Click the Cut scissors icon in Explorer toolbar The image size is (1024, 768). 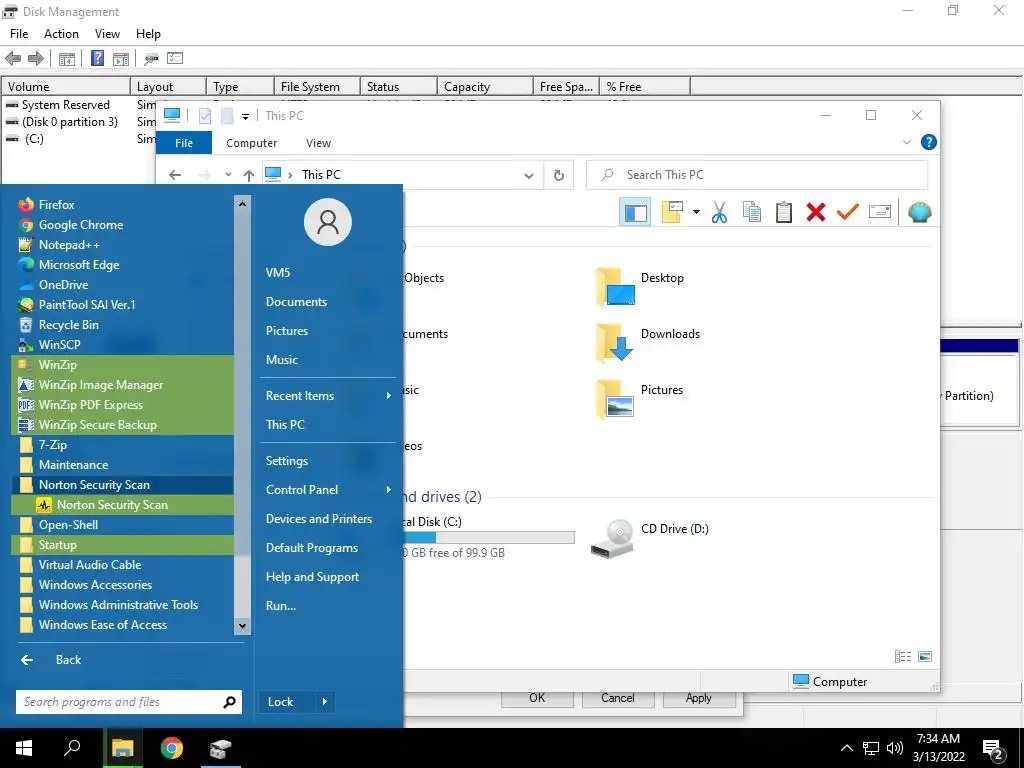(719, 212)
